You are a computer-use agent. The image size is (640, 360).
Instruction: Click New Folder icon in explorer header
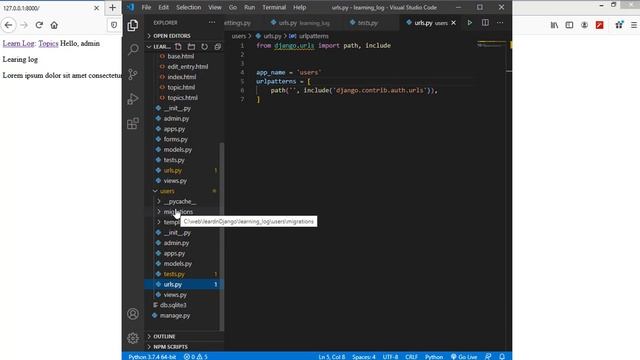coord(191,47)
